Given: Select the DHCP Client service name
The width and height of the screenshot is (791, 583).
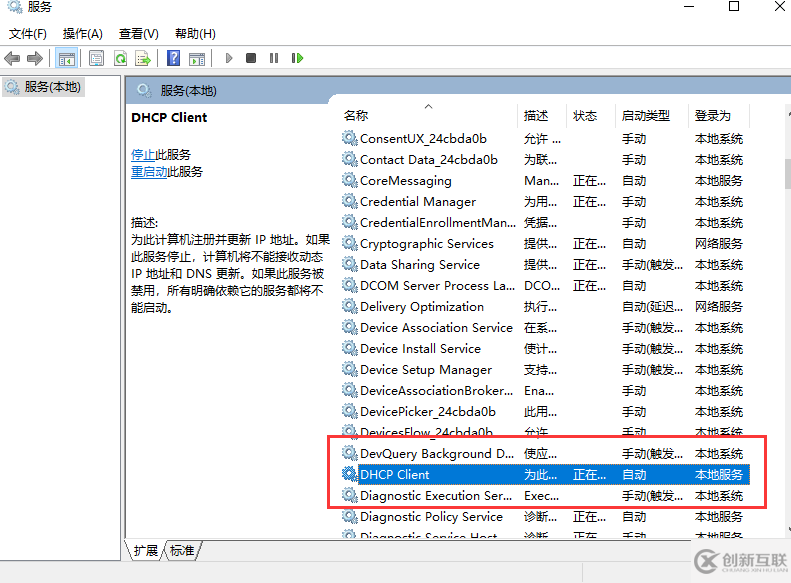Looking at the screenshot, I should click(x=394, y=475).
